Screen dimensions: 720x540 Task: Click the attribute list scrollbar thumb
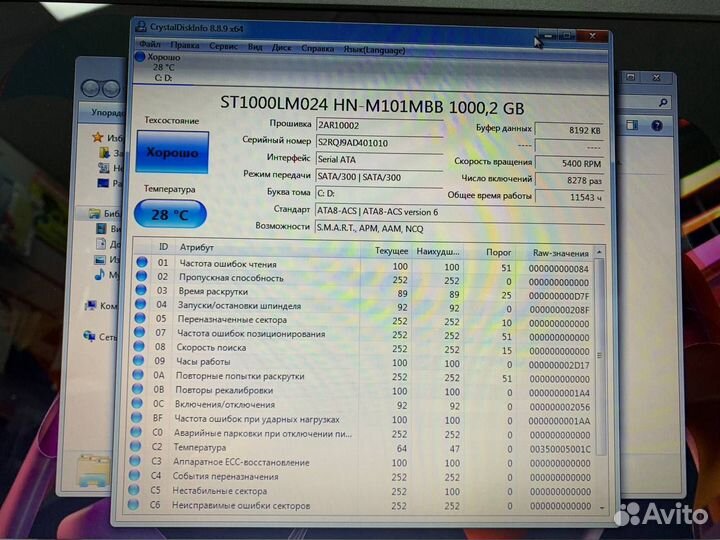click(x=600, y=356)
